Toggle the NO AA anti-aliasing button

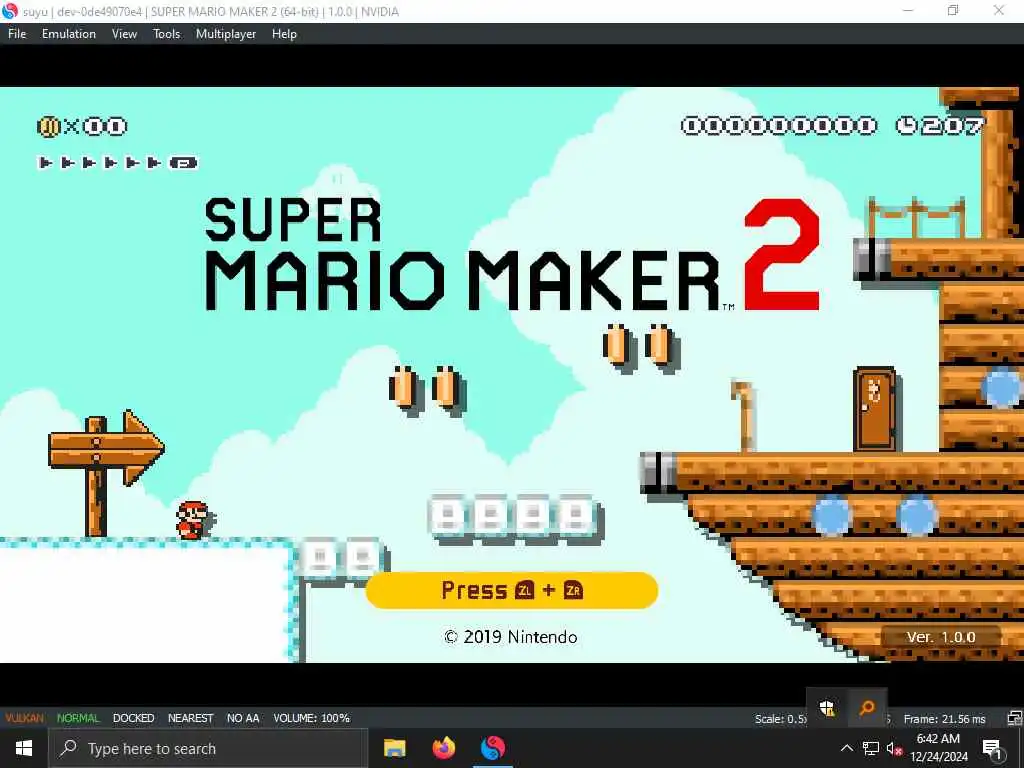243,718
